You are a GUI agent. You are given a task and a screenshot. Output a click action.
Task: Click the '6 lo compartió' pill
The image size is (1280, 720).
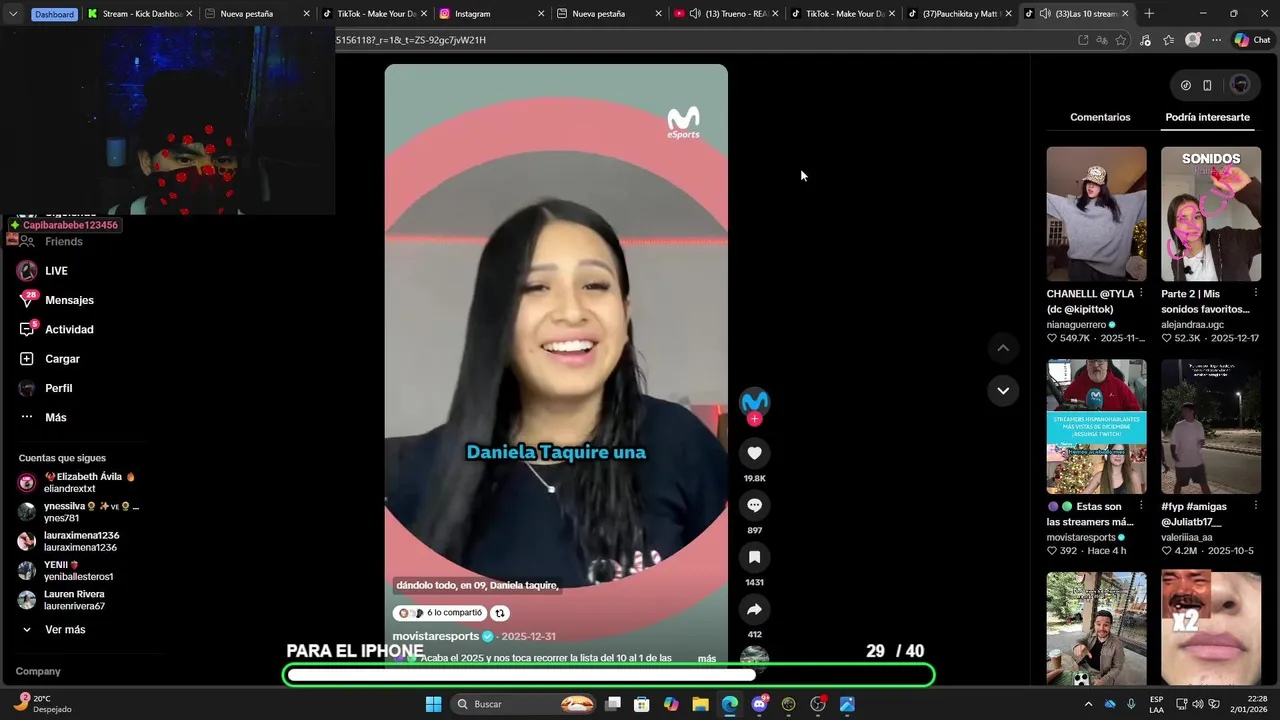[440, 613]
